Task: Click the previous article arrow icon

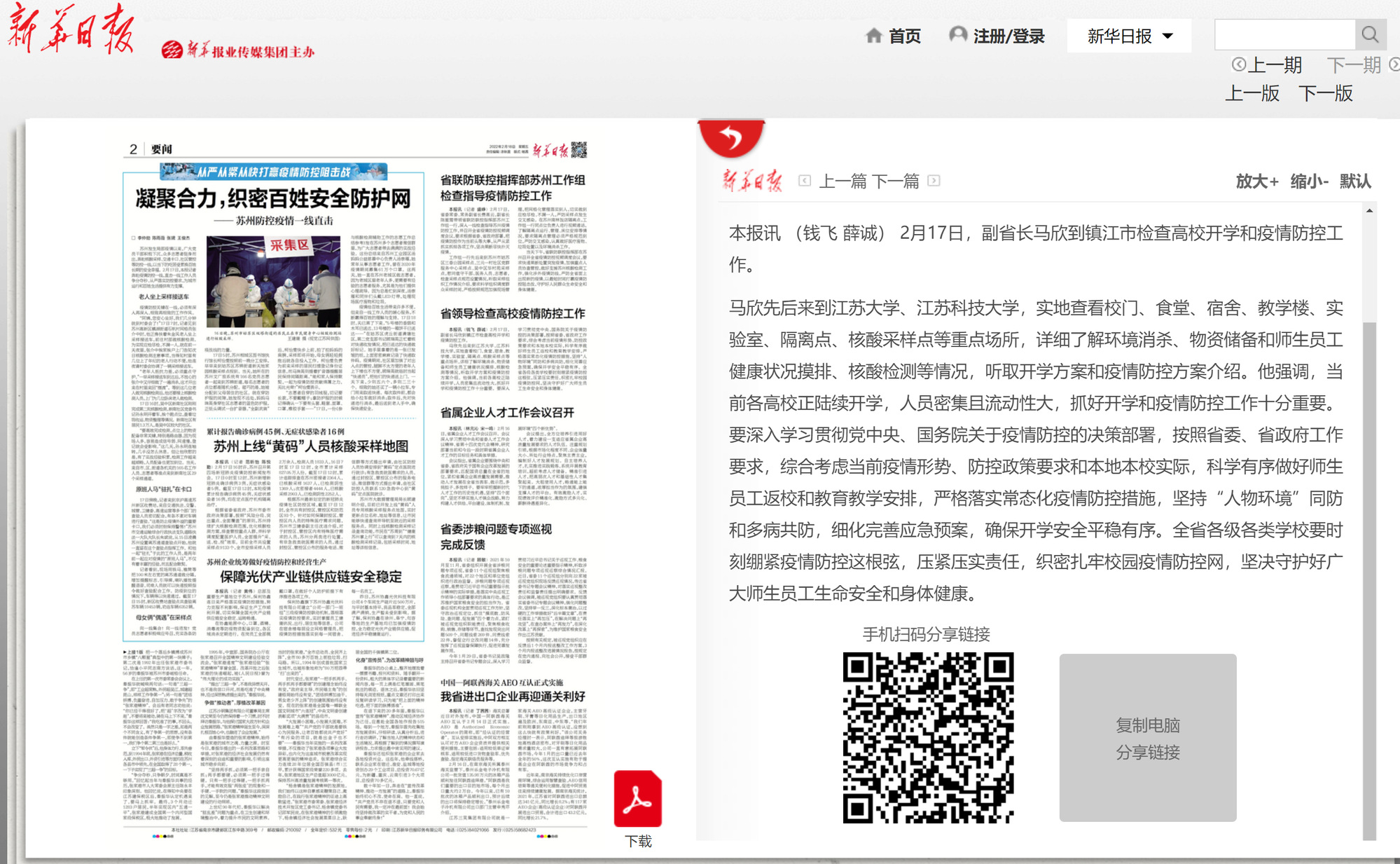Action: point(805,181)
